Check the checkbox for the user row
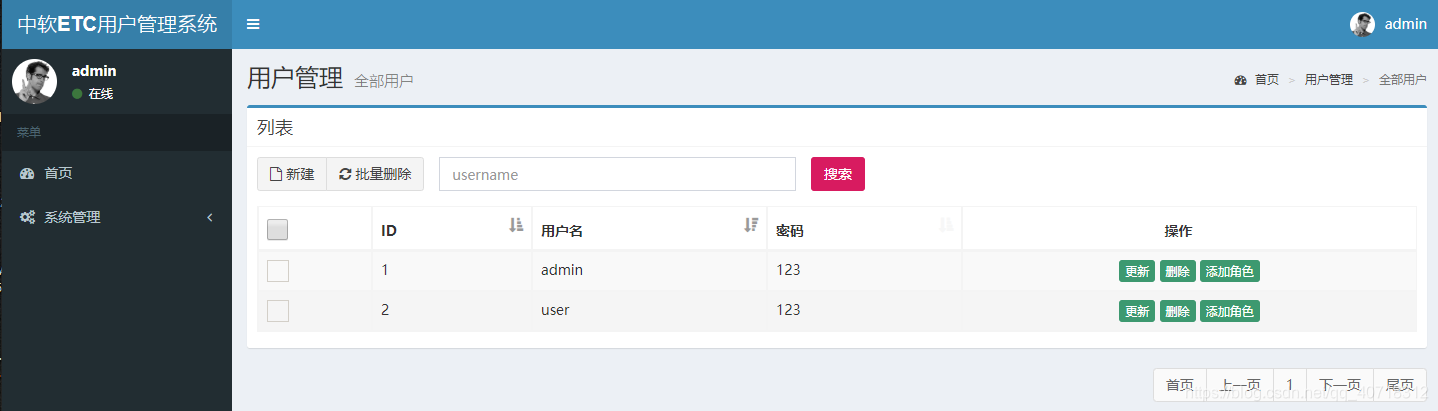1438x411 pixels. click(x=278, y=311)
